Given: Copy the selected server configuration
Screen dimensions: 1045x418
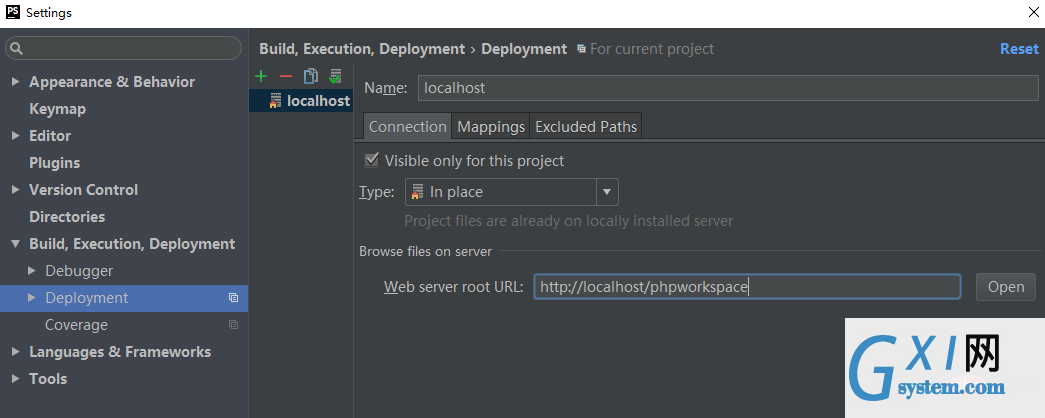Looking at the screenshot, I should pos(311,76).
